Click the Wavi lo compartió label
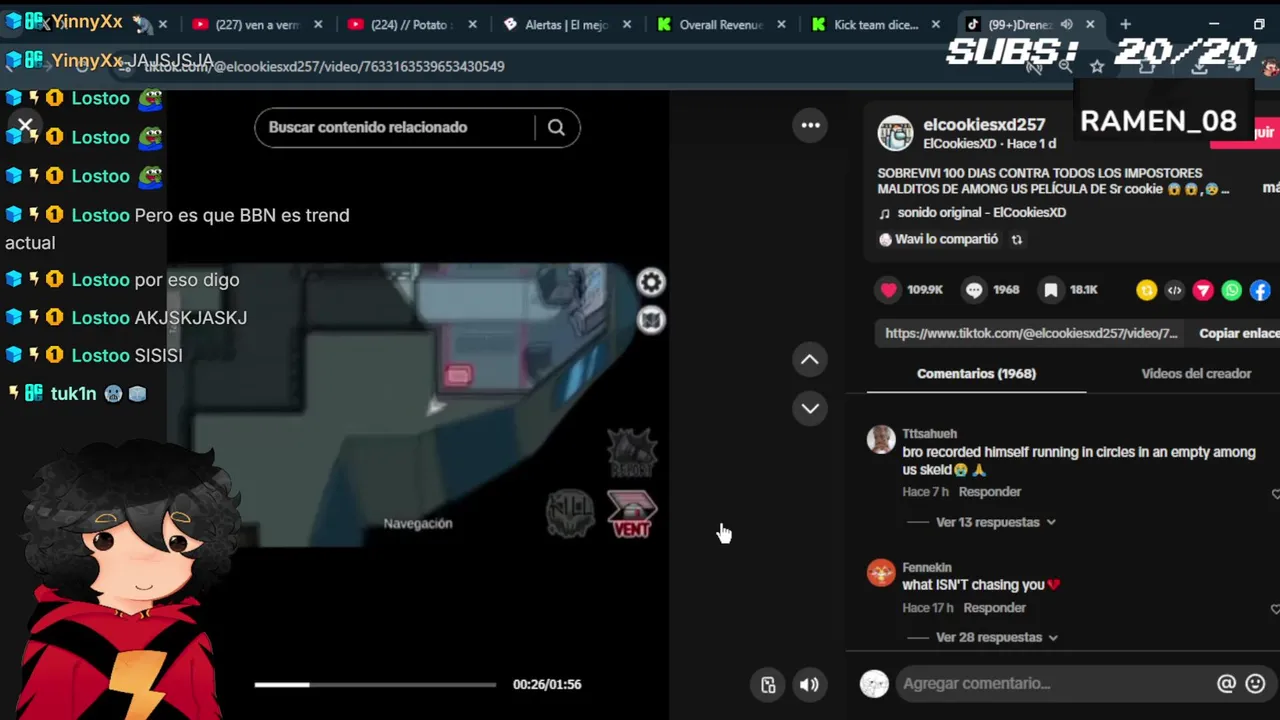Screen dimensions: 1280x720 coord(946,240)
